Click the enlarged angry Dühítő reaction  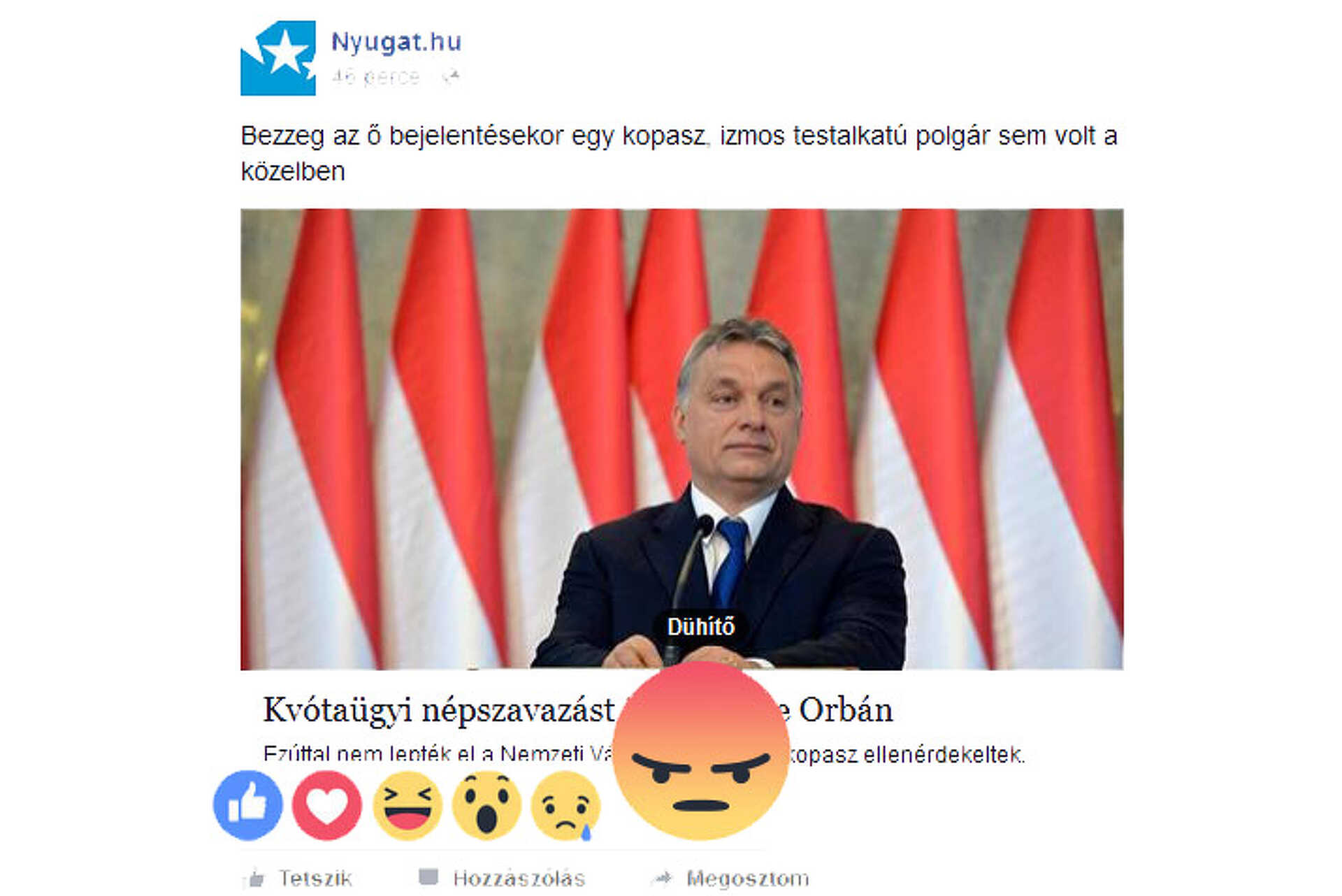(701, 751)
